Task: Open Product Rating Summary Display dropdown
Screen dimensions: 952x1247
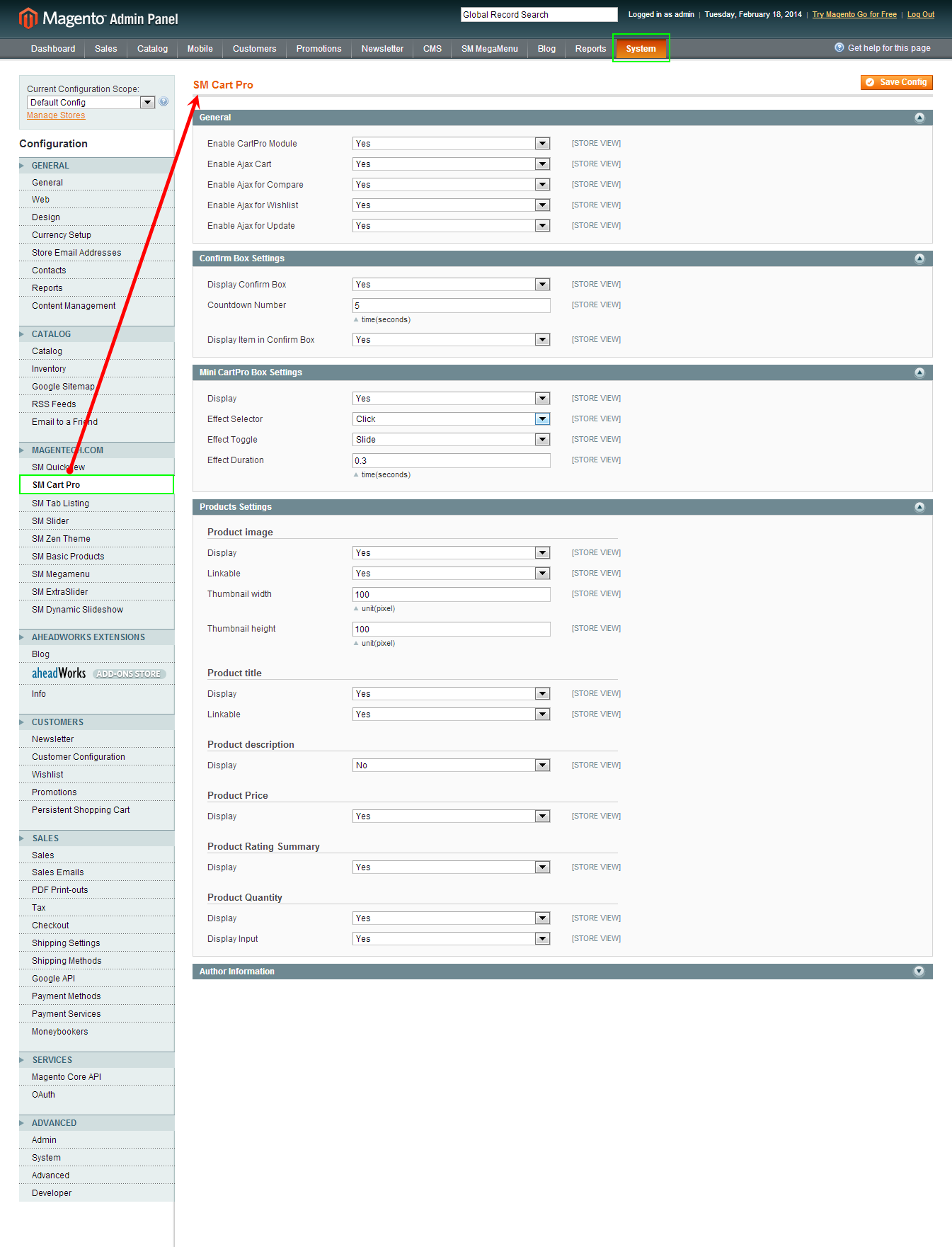Action: click(451, 867)
